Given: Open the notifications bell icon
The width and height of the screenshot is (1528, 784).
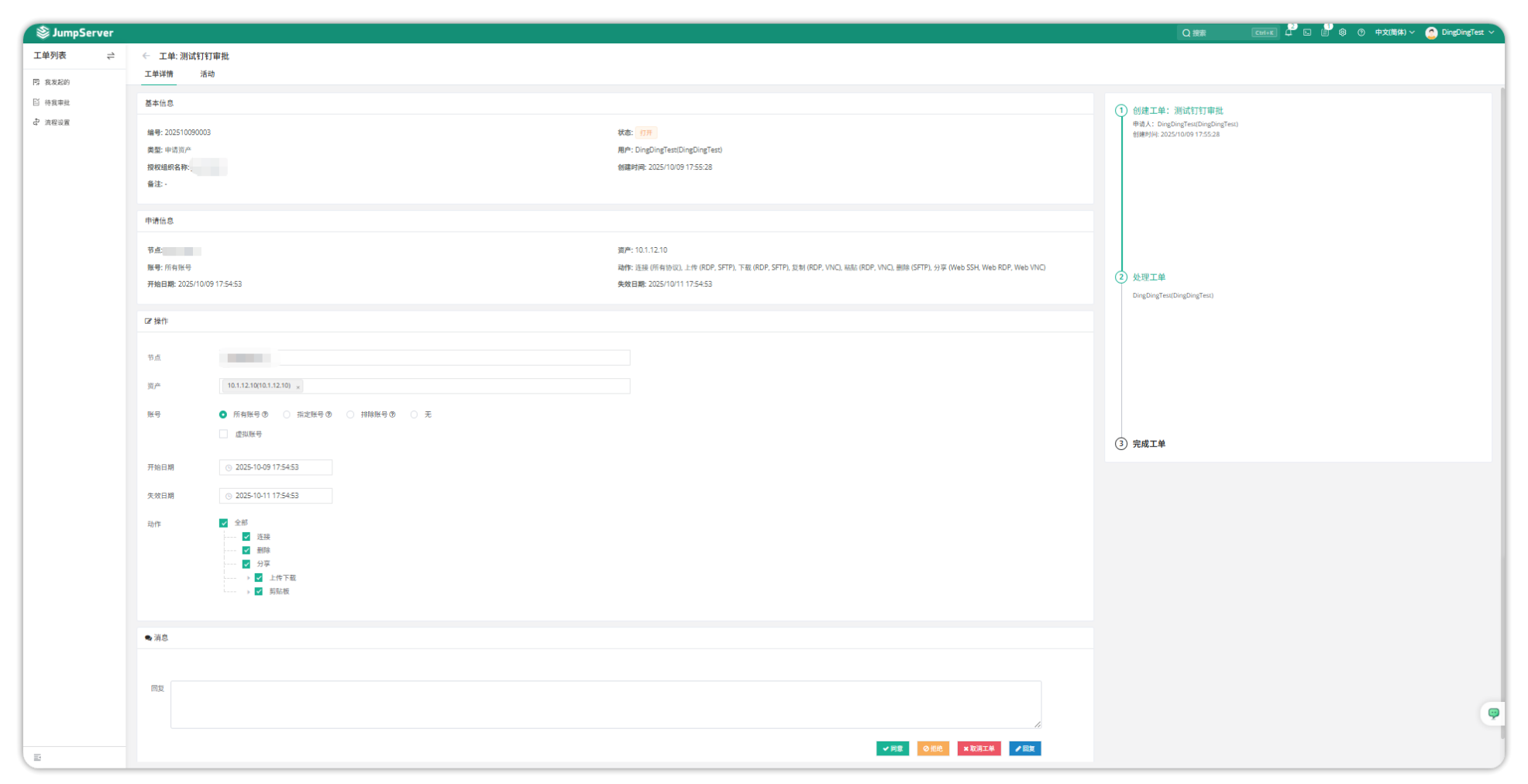Looking at the screenshot, I should pyautogui.click(x=1289, y=33).
